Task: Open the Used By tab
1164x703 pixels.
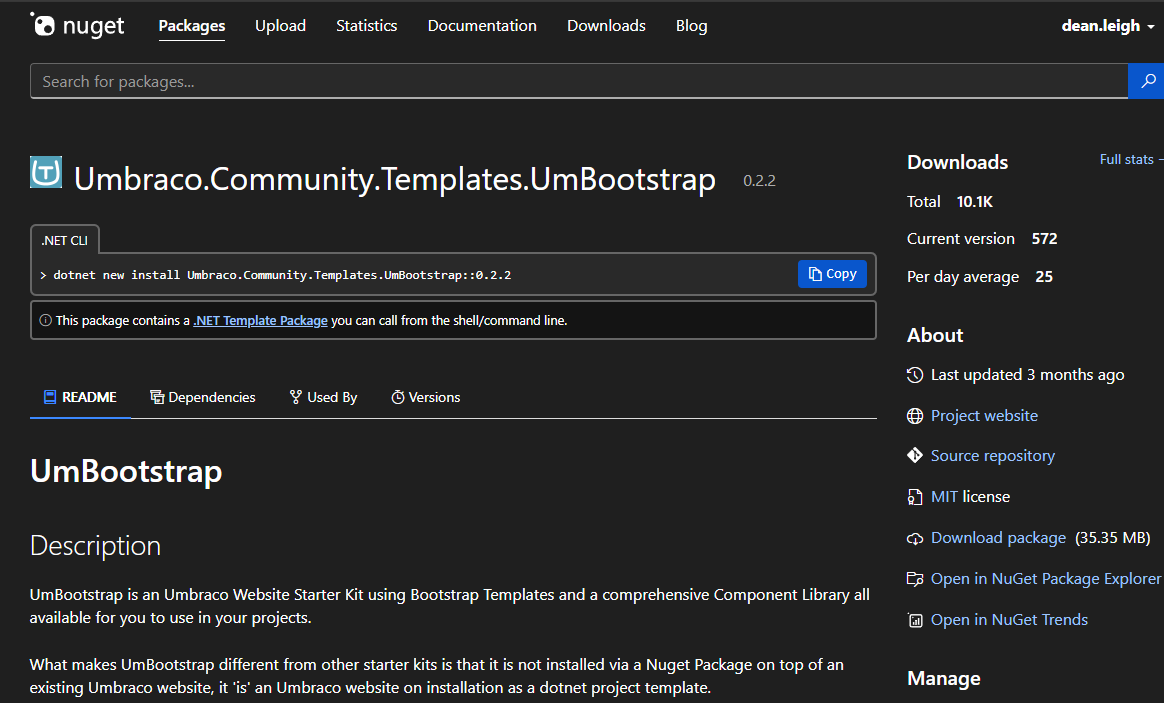Action: tap(323, 397)
